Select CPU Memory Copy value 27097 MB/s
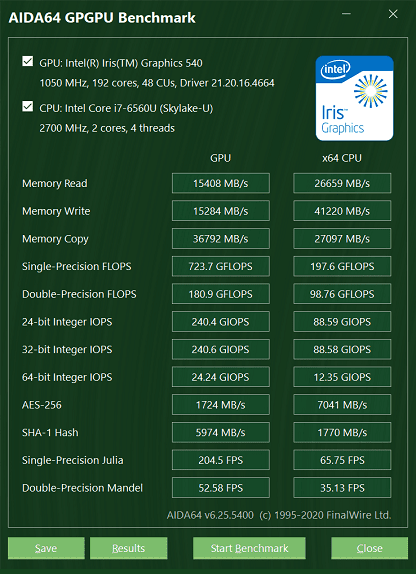The image size is (416, 574). coord(342,239)
